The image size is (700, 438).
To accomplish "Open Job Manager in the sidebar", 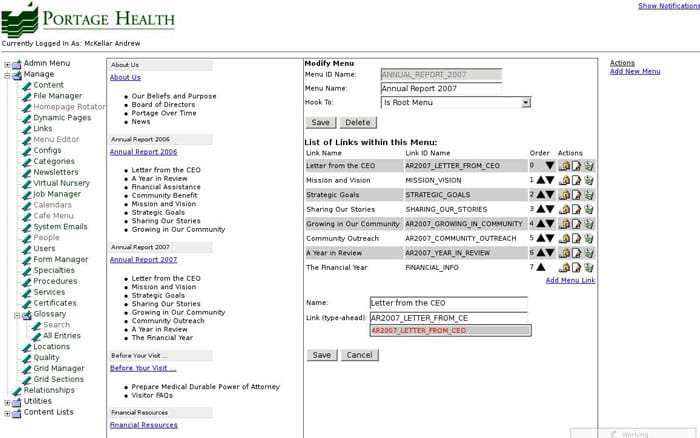I will [57, 194].
